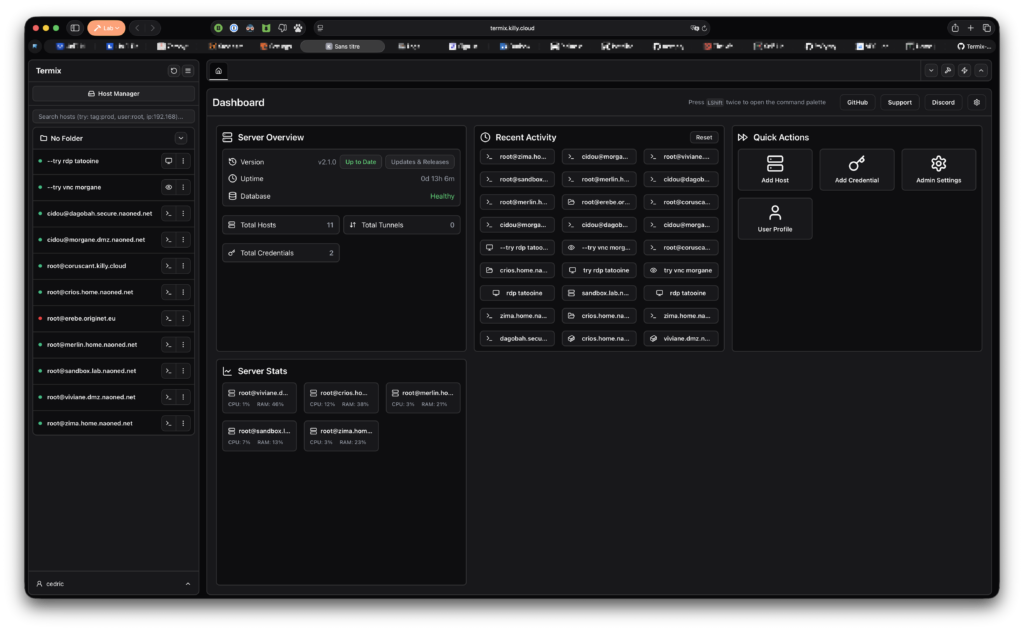Launch VNC viewer for try vnc morgane
The width and height of the screenshot is (1024, 631).
[x=169, y=187]
